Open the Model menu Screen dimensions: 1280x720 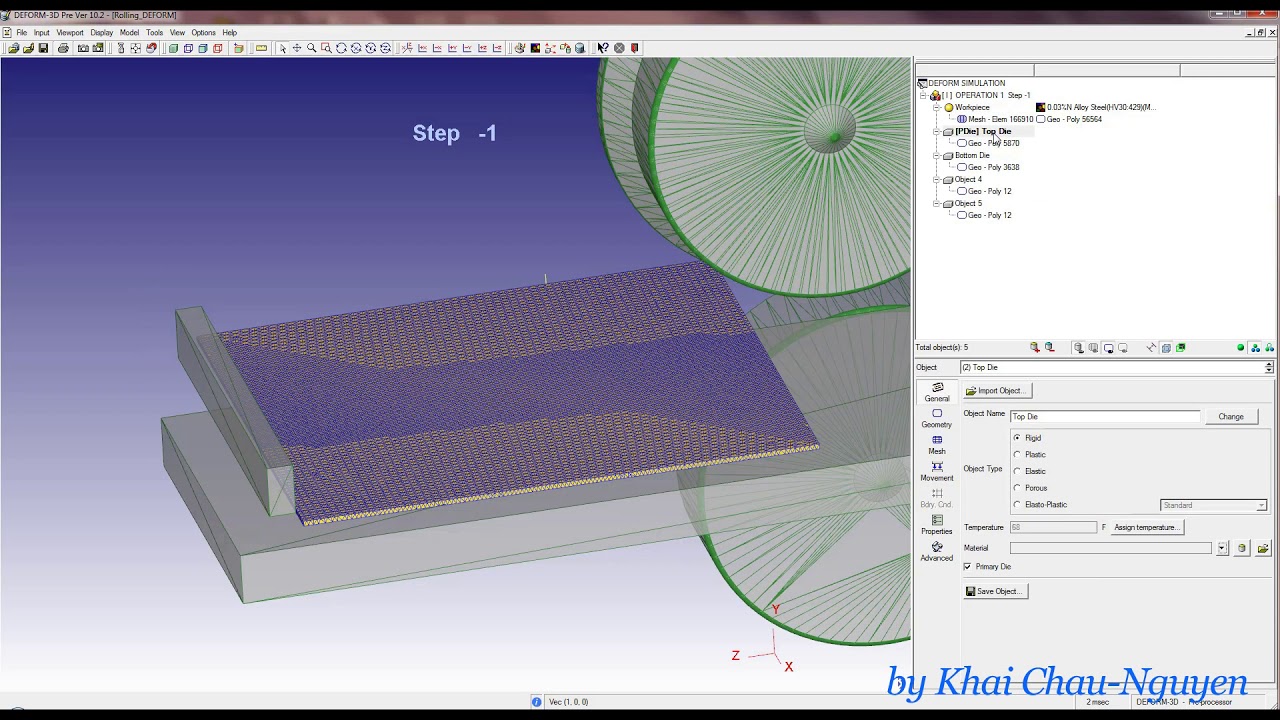coord(129,33)
